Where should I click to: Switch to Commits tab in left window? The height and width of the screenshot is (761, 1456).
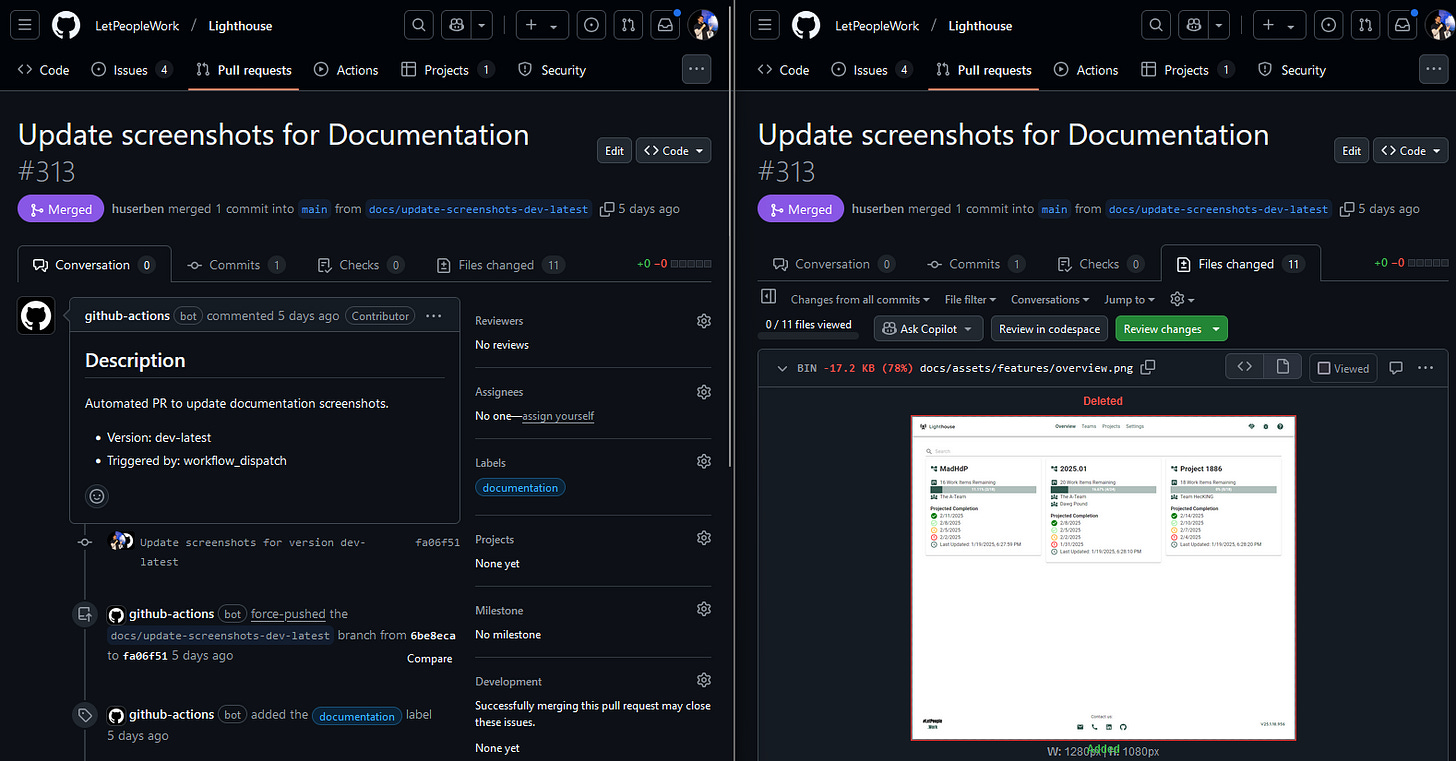pyautogui.click(x=236, y=265)
